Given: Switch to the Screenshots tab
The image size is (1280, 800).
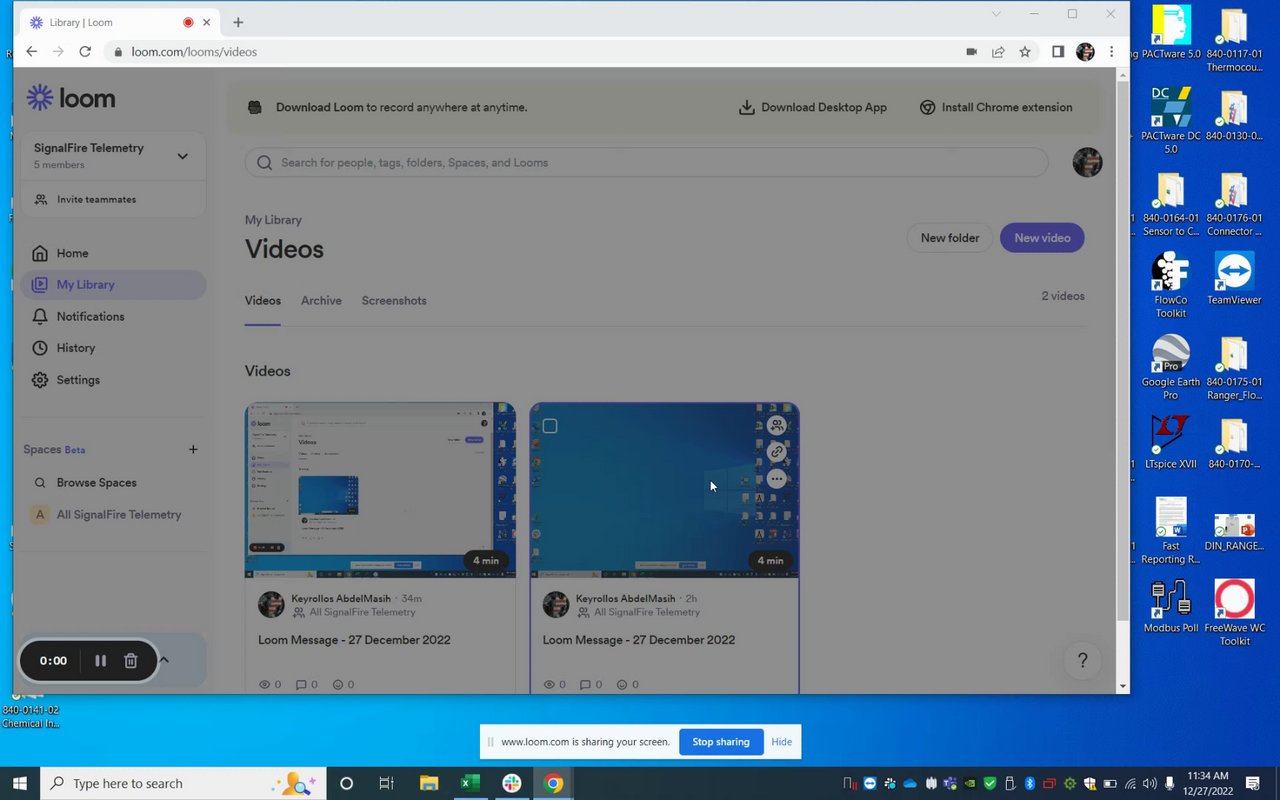Looking at the screenshot, I should (394, 301).
